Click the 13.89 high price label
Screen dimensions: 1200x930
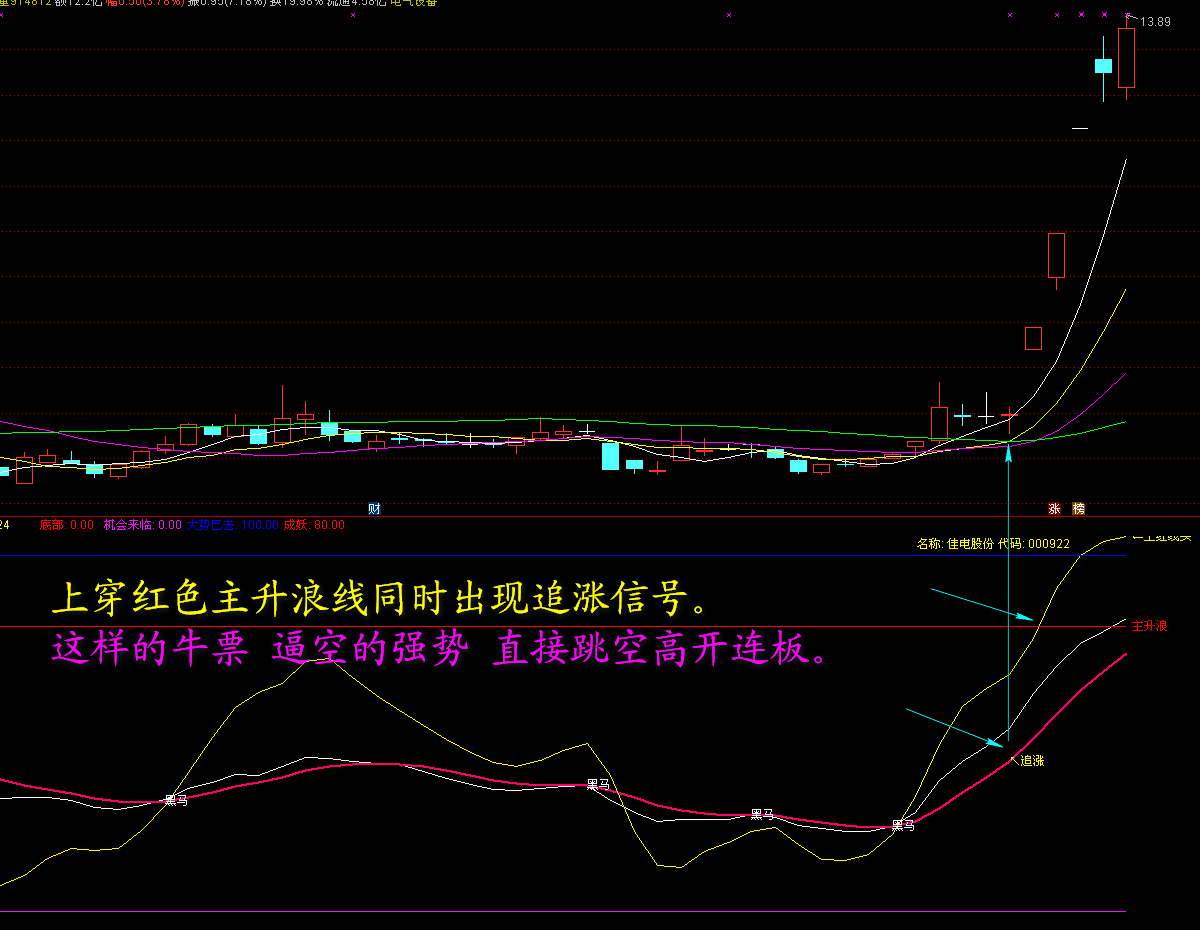(1156, 22)
